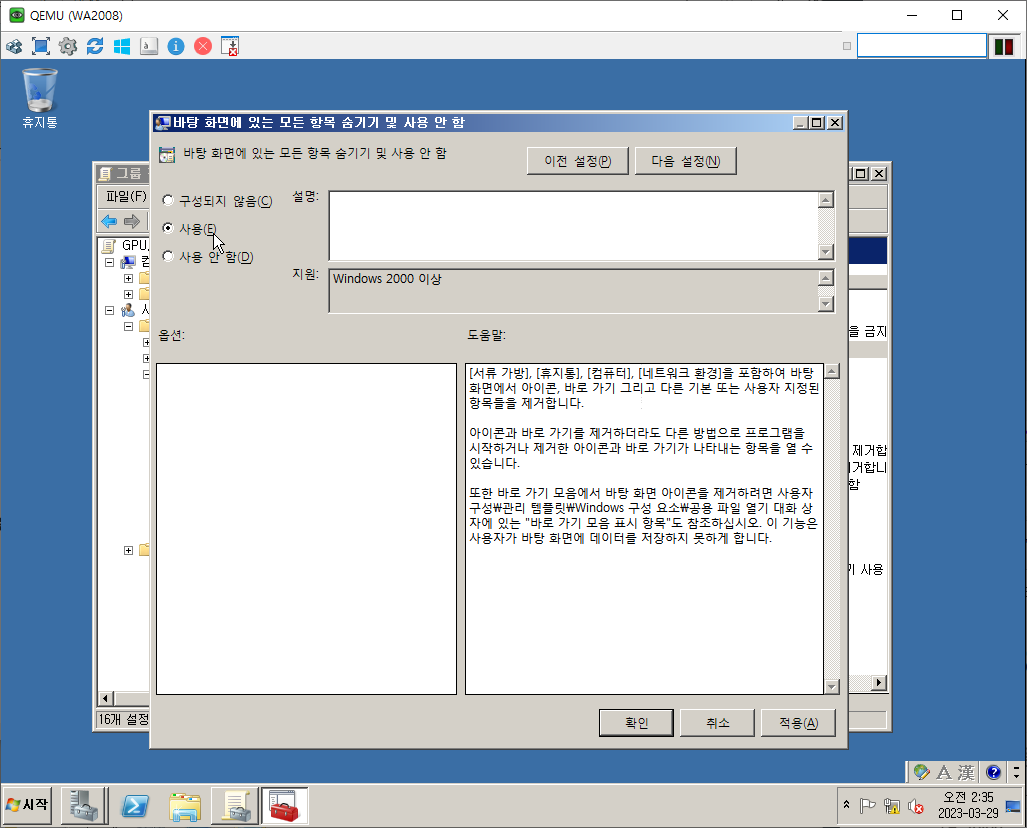Click the 시작 Start button
Viewport: 1027px width, 828px height.
27,804
